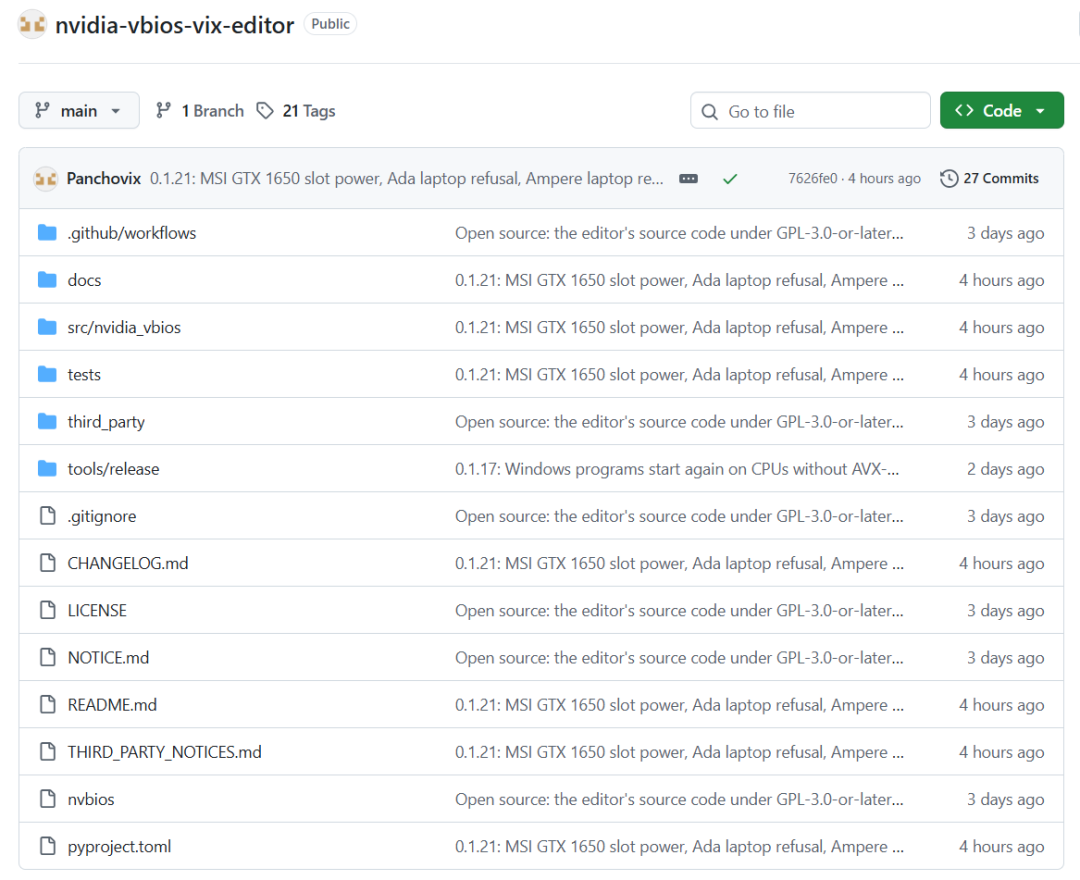Click the file icon for NOTICE.md

point(48,657)
